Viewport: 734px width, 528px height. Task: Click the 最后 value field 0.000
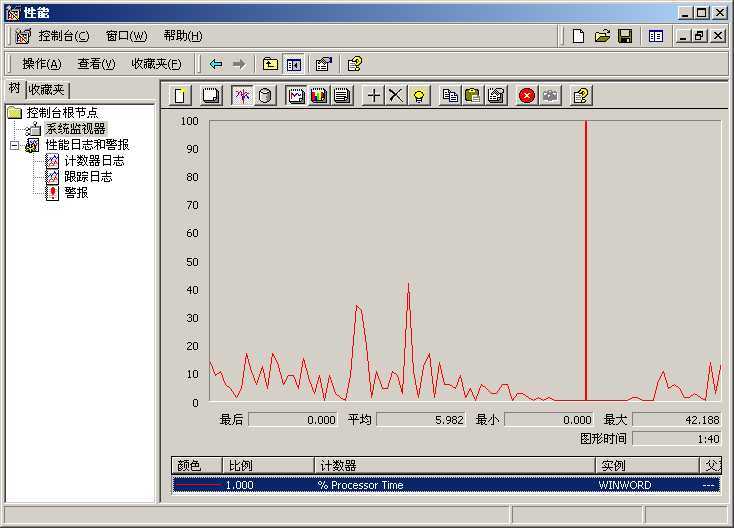pyautogui.click(x=293, y=420)
